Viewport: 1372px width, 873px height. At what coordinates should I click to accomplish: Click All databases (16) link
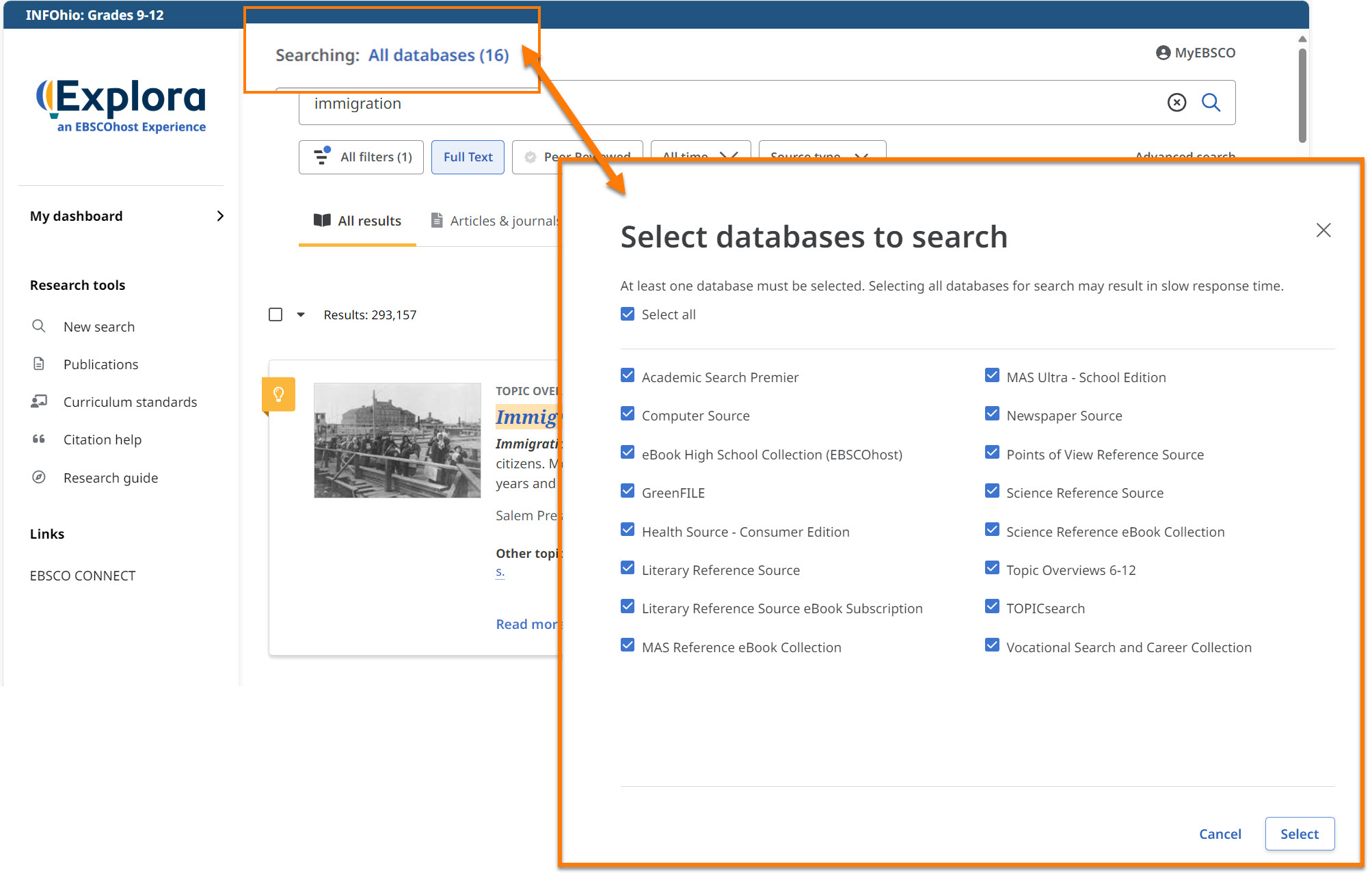click(x=439, y=55)
